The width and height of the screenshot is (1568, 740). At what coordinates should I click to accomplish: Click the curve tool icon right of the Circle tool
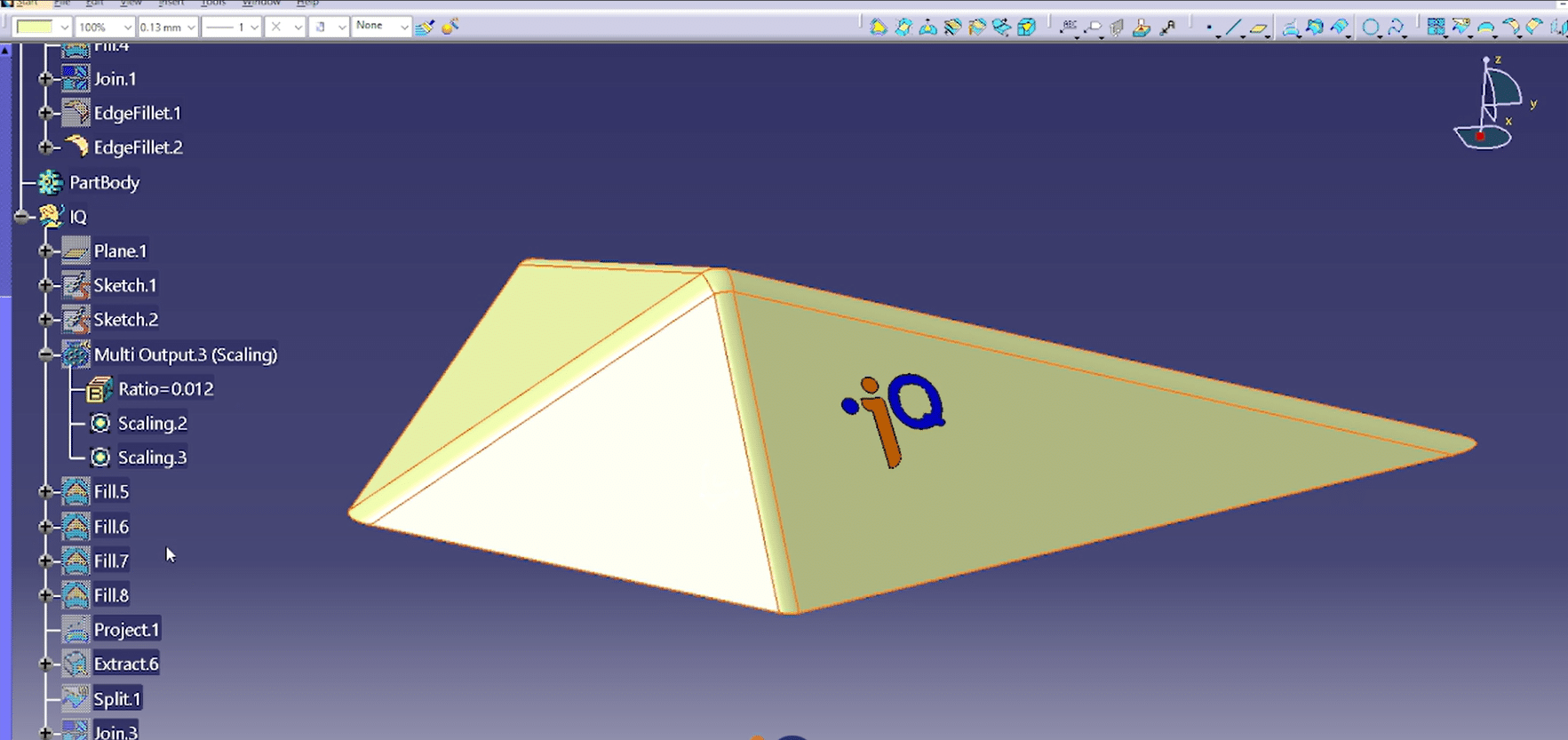(1397, 28)
